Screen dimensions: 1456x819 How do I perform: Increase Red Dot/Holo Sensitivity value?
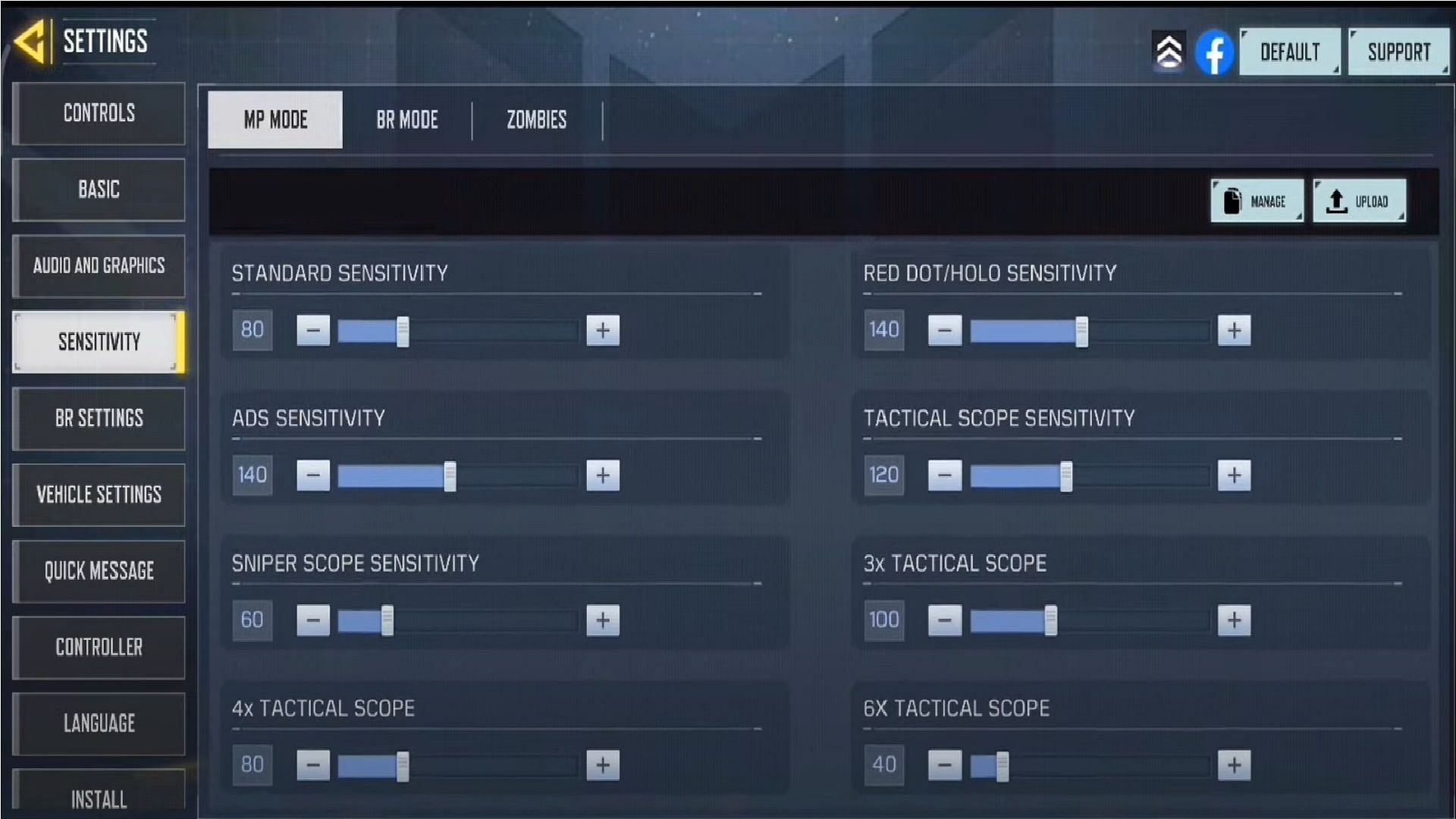(1234, 329)
